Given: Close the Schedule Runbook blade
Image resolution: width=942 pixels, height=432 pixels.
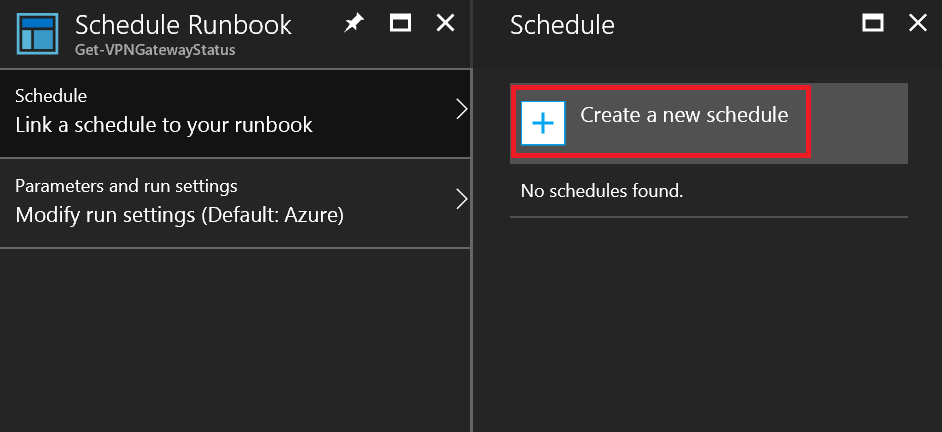Looking at the screenshot, I should pos(446,23).
